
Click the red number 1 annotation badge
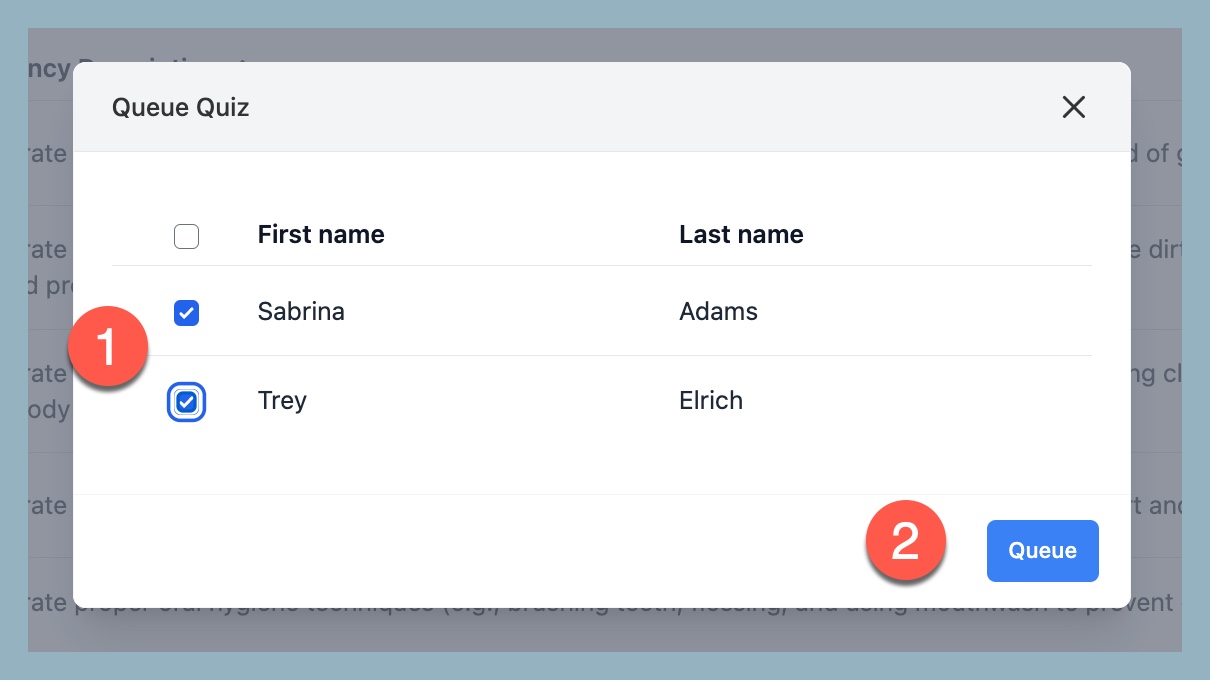[108, 348]
